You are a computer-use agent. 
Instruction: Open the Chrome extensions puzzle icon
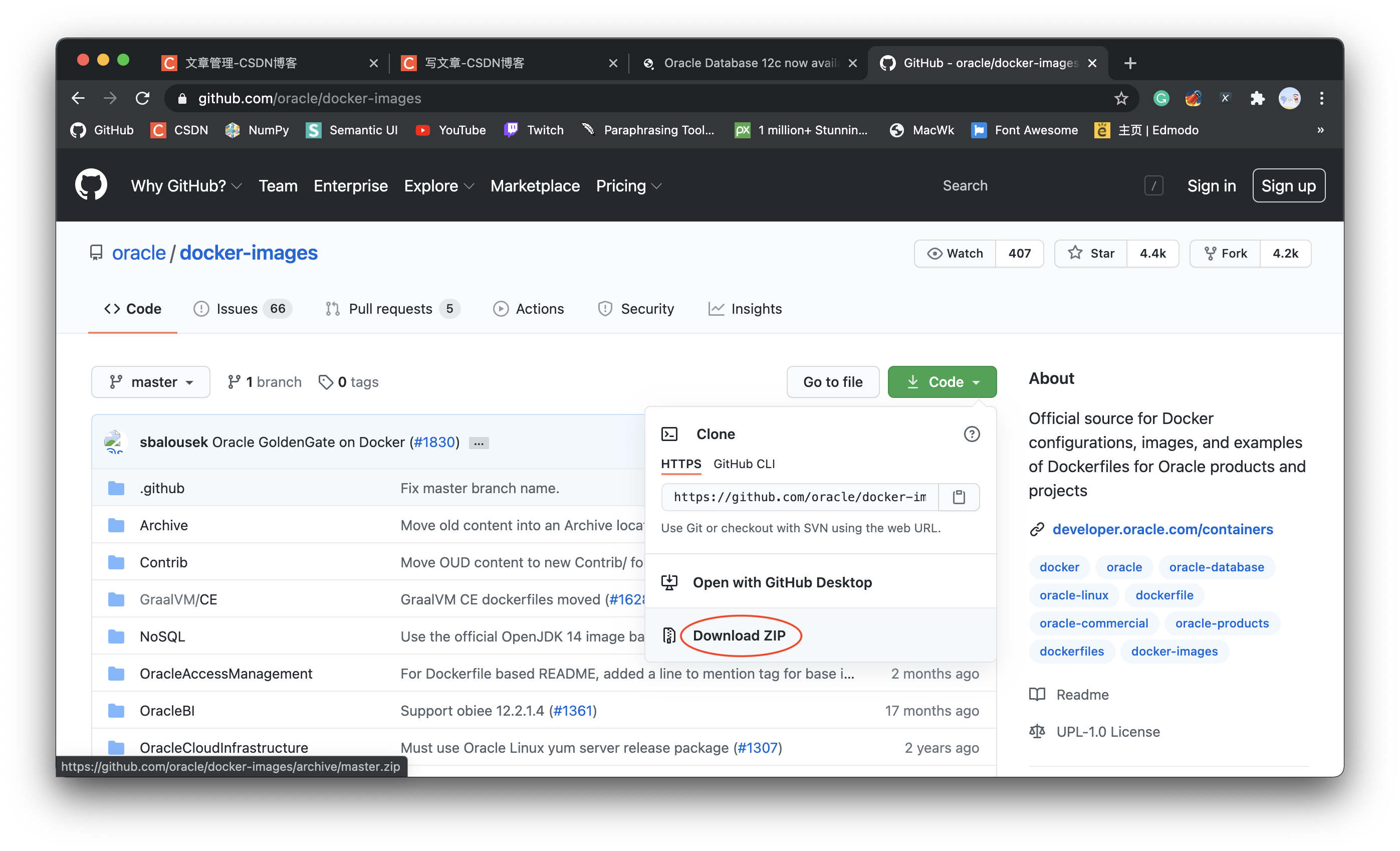(x=1257, y=98)
